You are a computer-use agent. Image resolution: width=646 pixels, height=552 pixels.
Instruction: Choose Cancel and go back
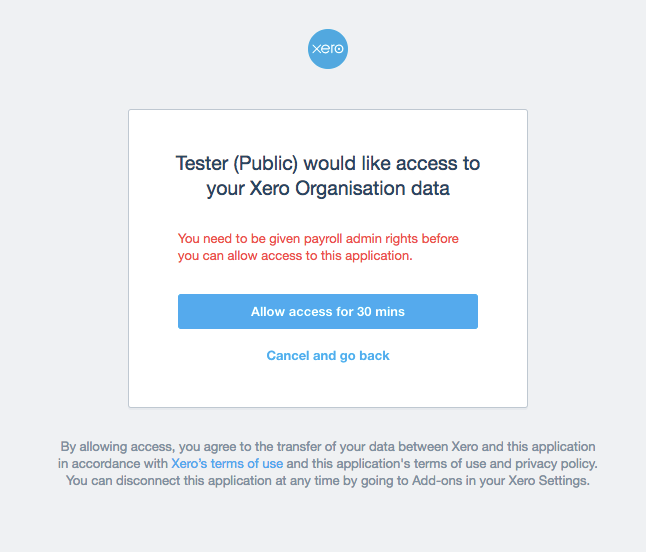(x=328, y=356)
